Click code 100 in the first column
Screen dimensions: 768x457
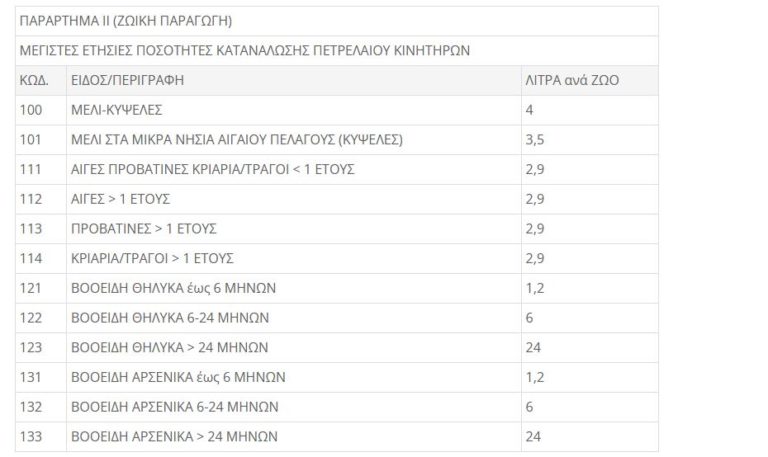pos(30,109)
